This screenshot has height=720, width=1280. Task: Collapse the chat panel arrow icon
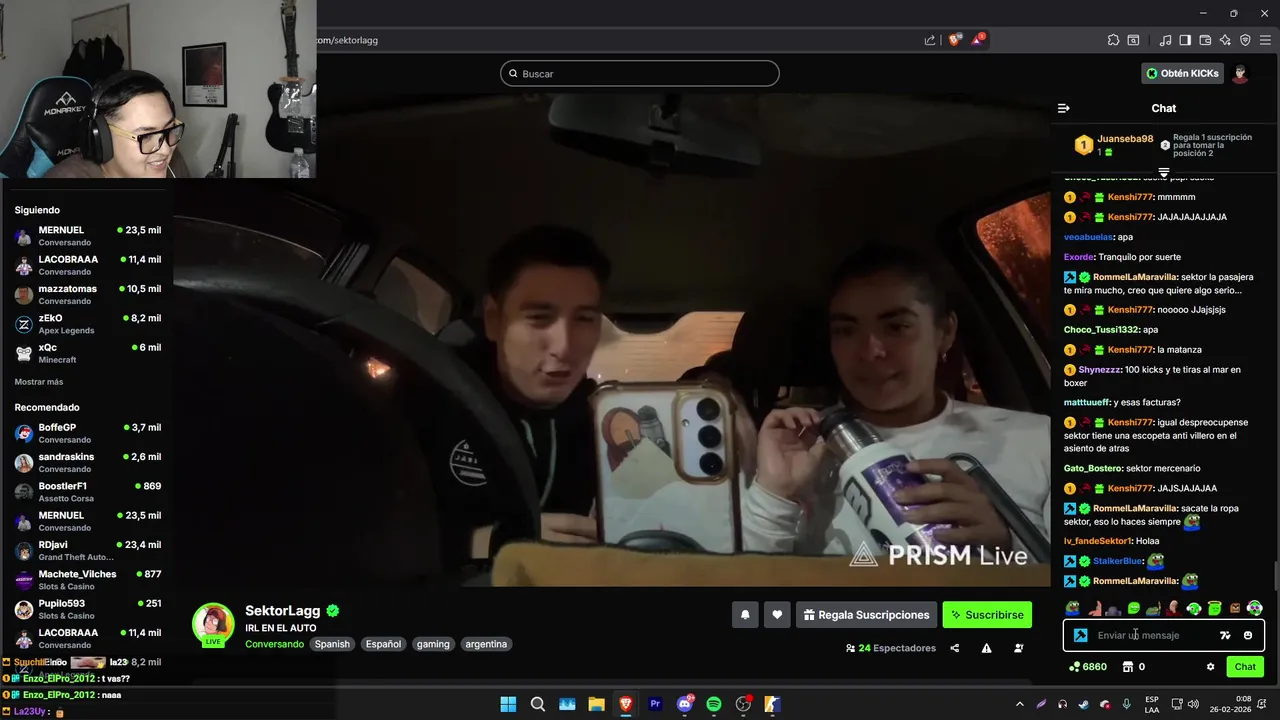(1064, 108)
